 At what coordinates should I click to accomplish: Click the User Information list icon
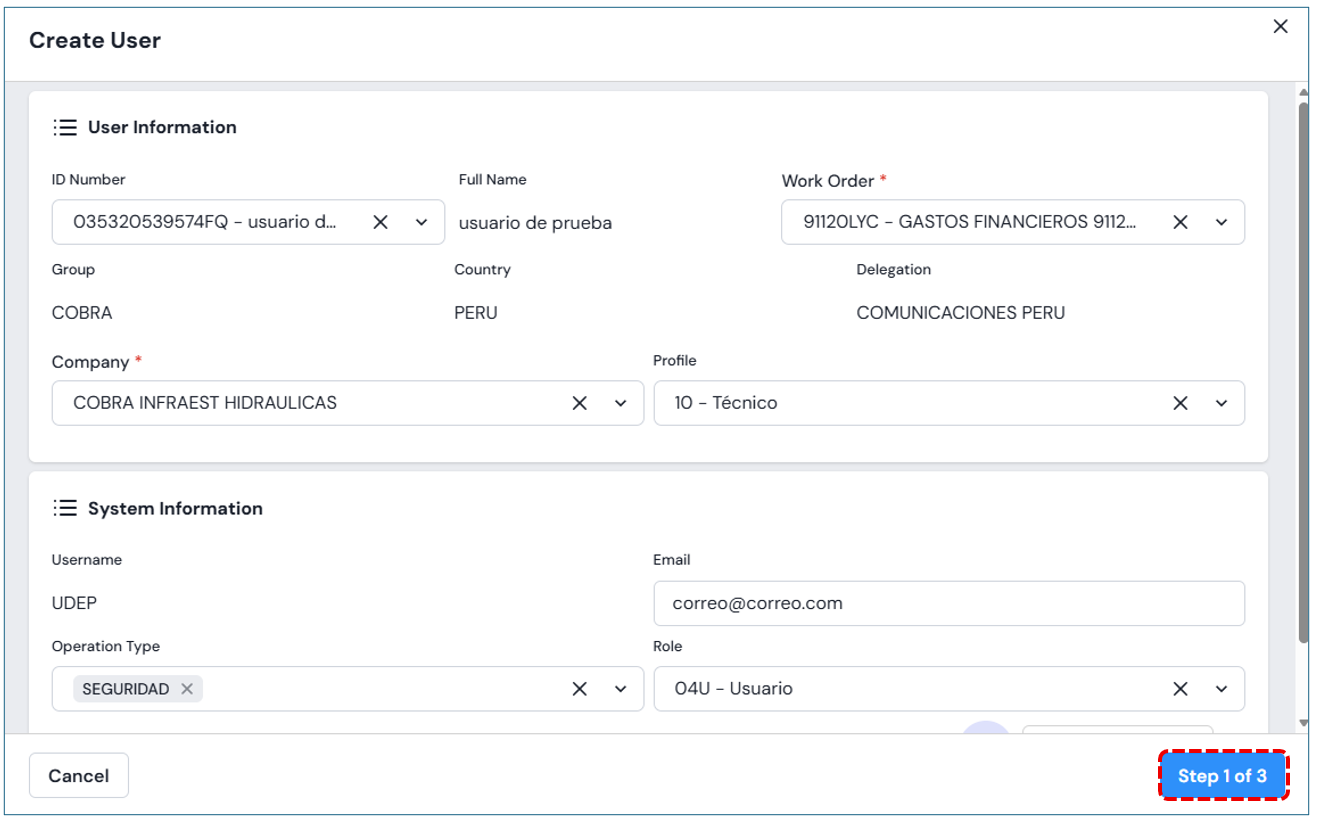65,128
